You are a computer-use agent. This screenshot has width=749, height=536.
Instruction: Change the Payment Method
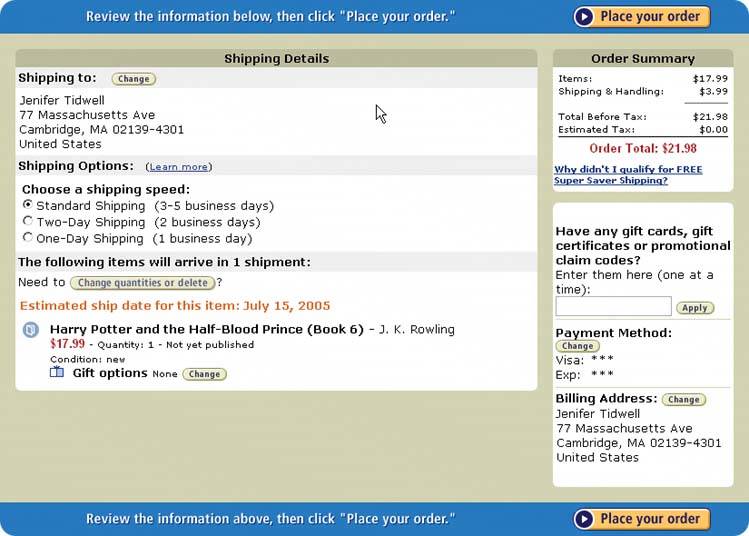(x=577, y=346)
